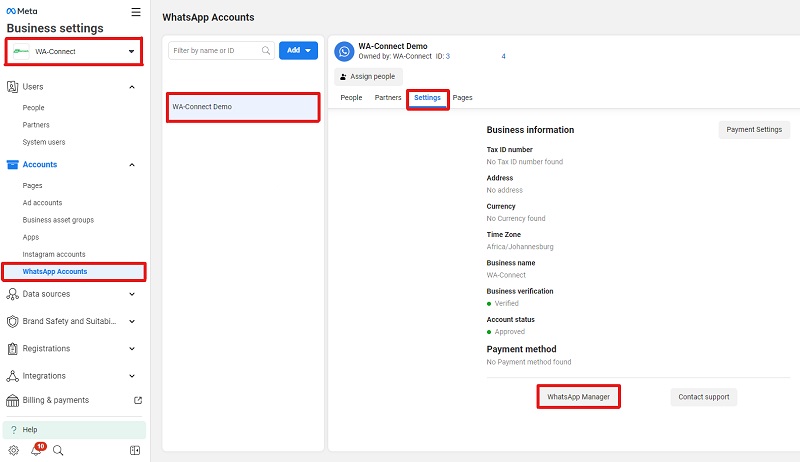Click the Meta logo

[21, 11]
